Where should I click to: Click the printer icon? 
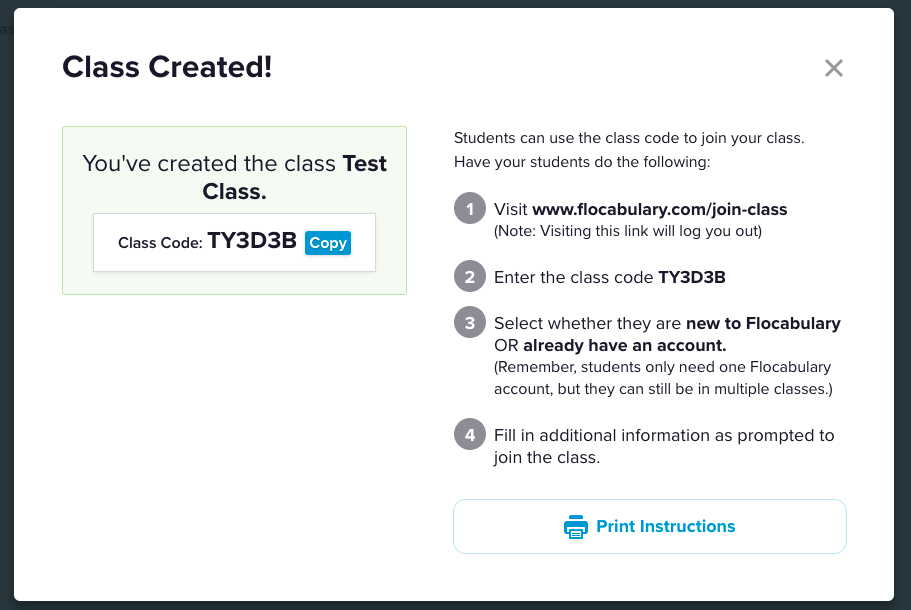point(575,527)
